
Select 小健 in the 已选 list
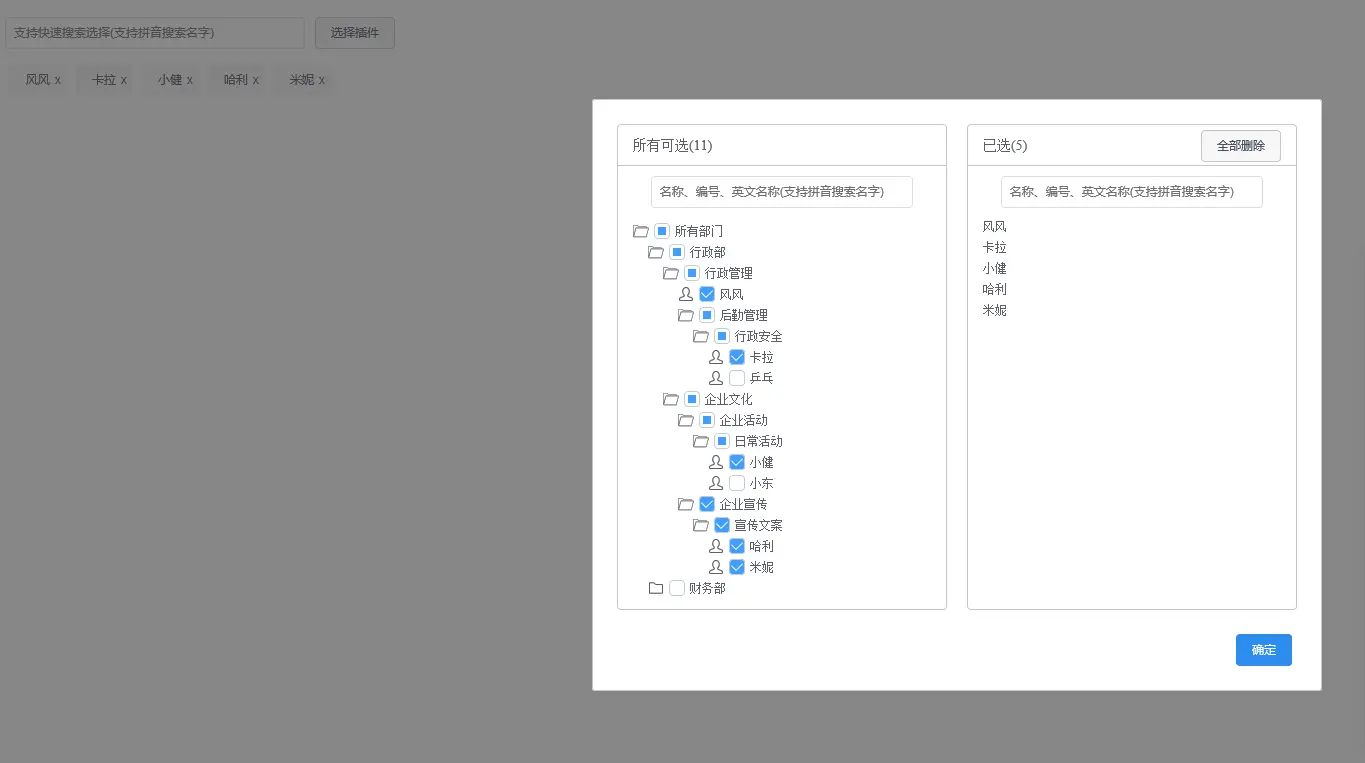(x=995, y=269)
